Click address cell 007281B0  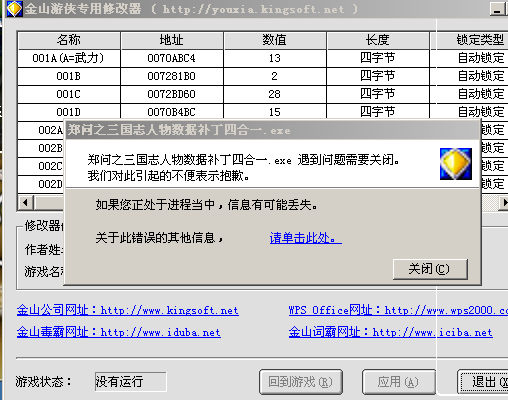point(172,76)
